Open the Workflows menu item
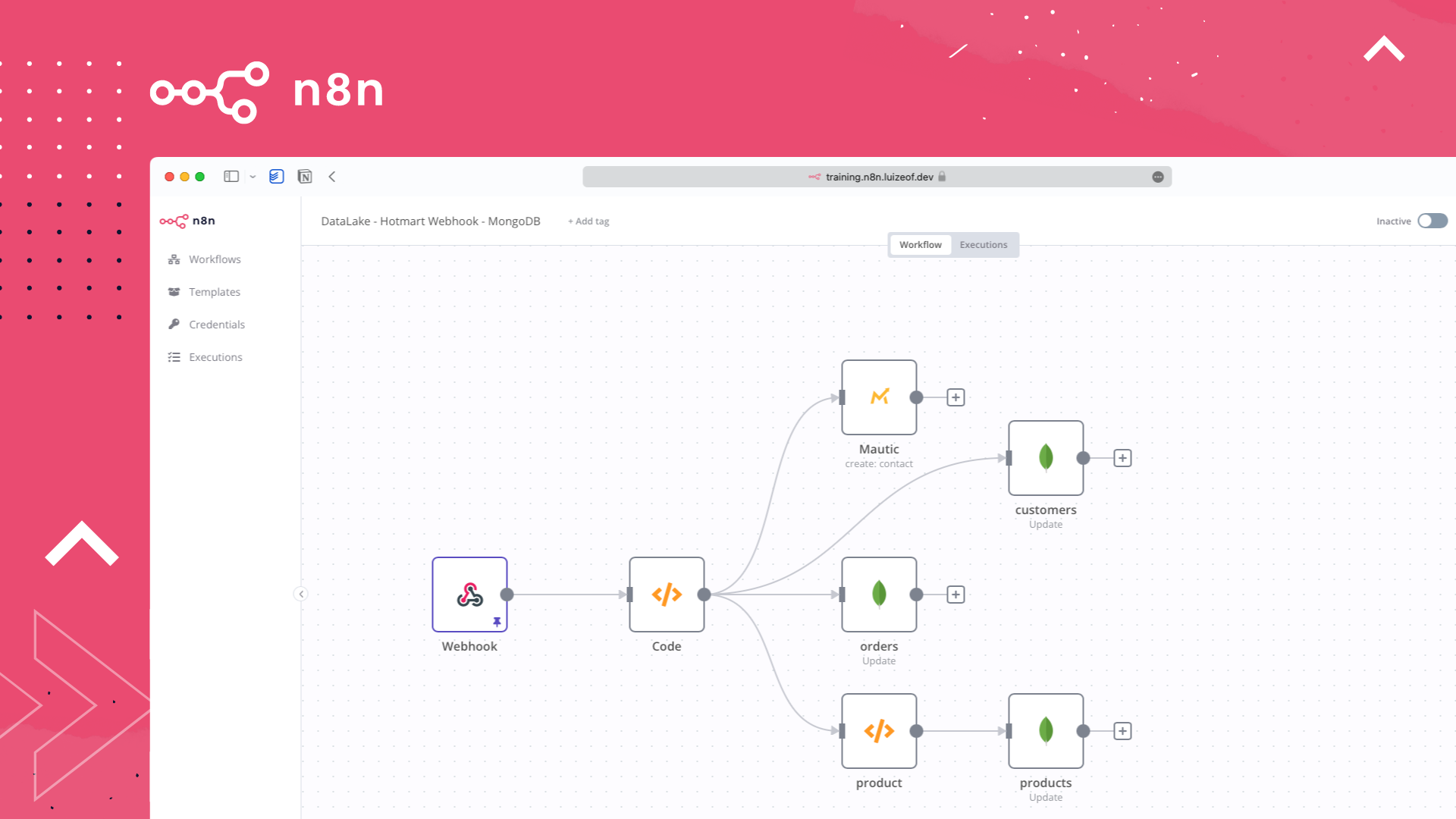 click(213, 259)
